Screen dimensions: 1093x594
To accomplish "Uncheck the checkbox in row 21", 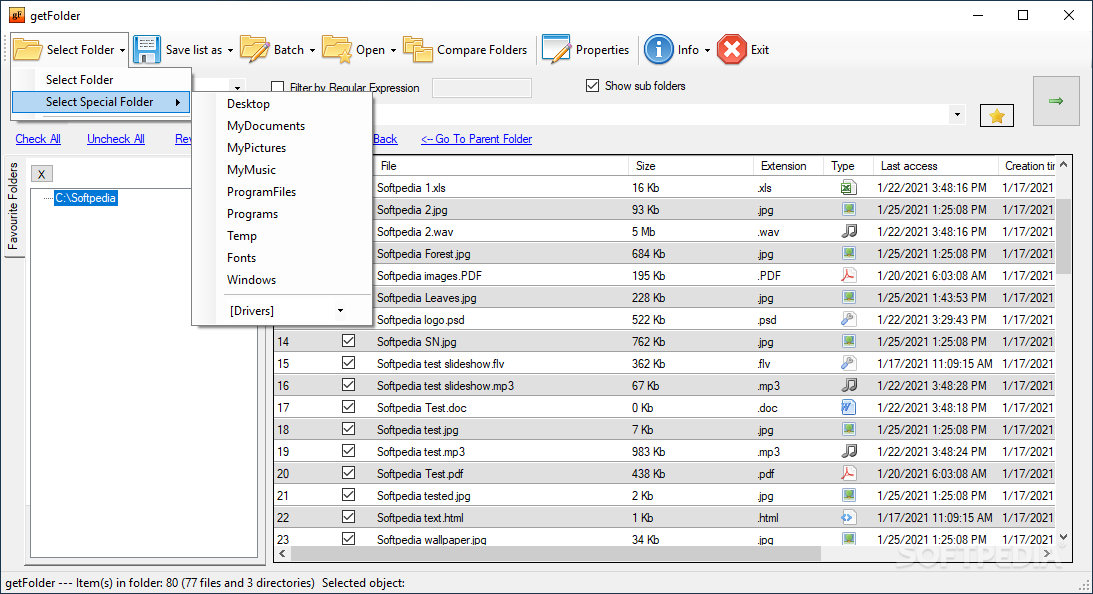I will [x=349, y=495].
